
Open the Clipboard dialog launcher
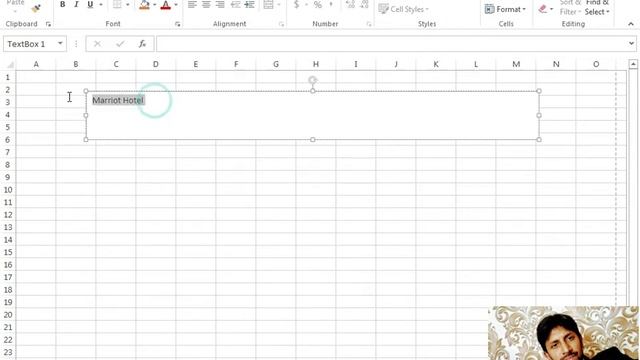click(48, 24)
